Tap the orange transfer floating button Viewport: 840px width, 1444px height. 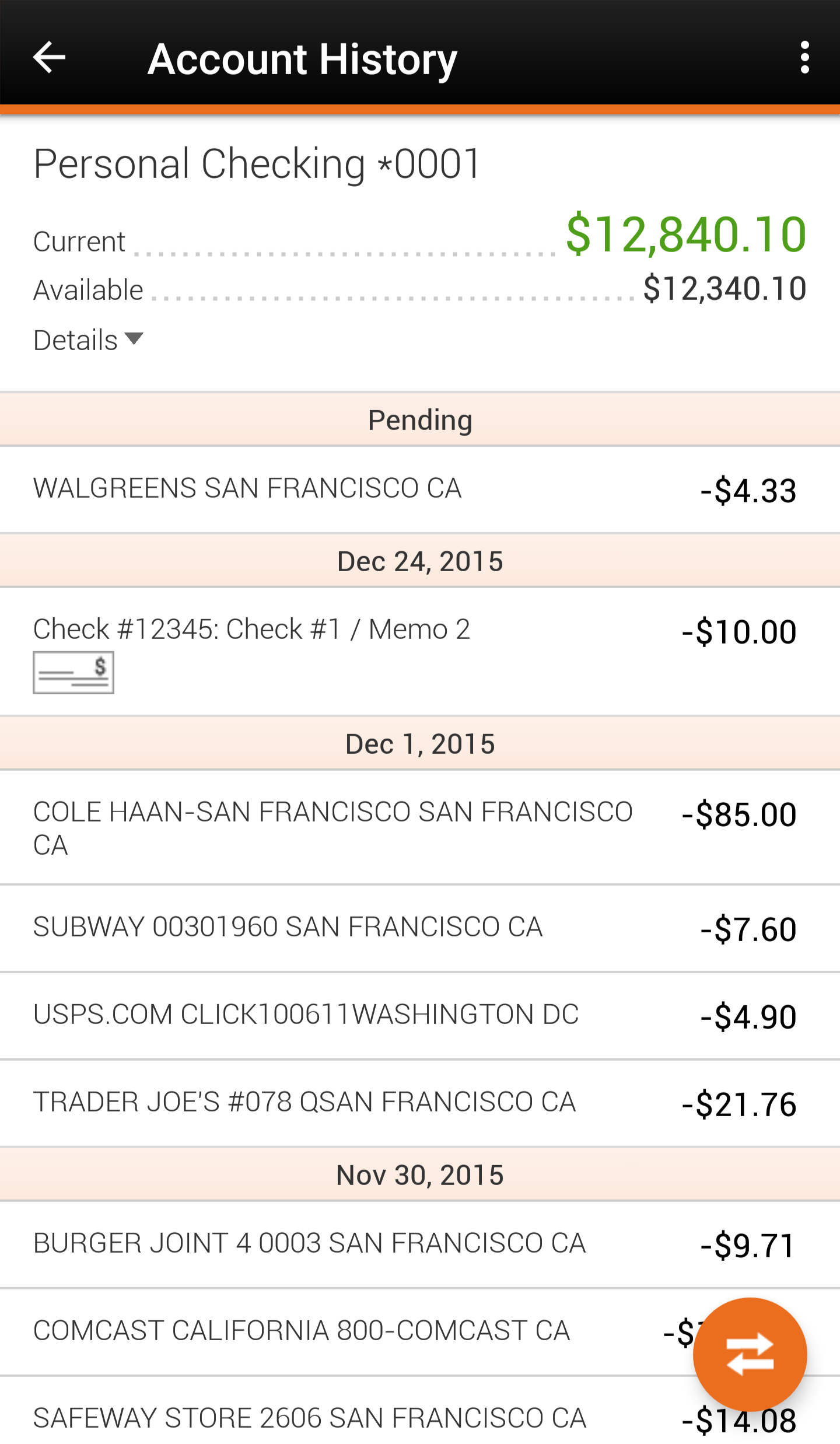point(750,1354)
